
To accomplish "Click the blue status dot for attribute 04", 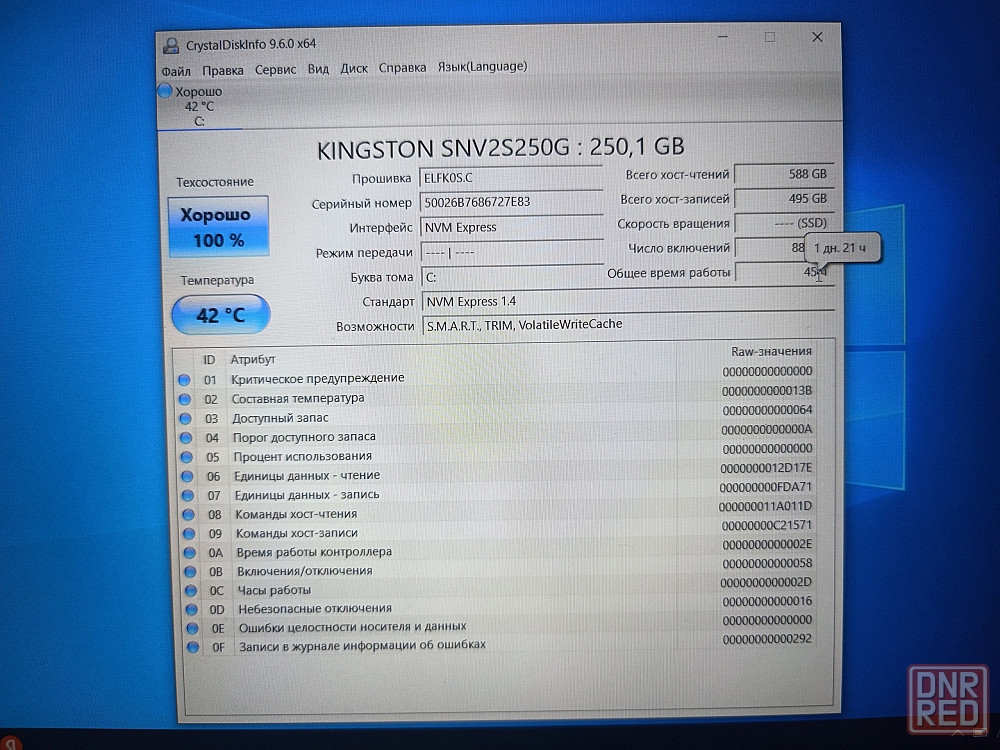I will (186, 438).
